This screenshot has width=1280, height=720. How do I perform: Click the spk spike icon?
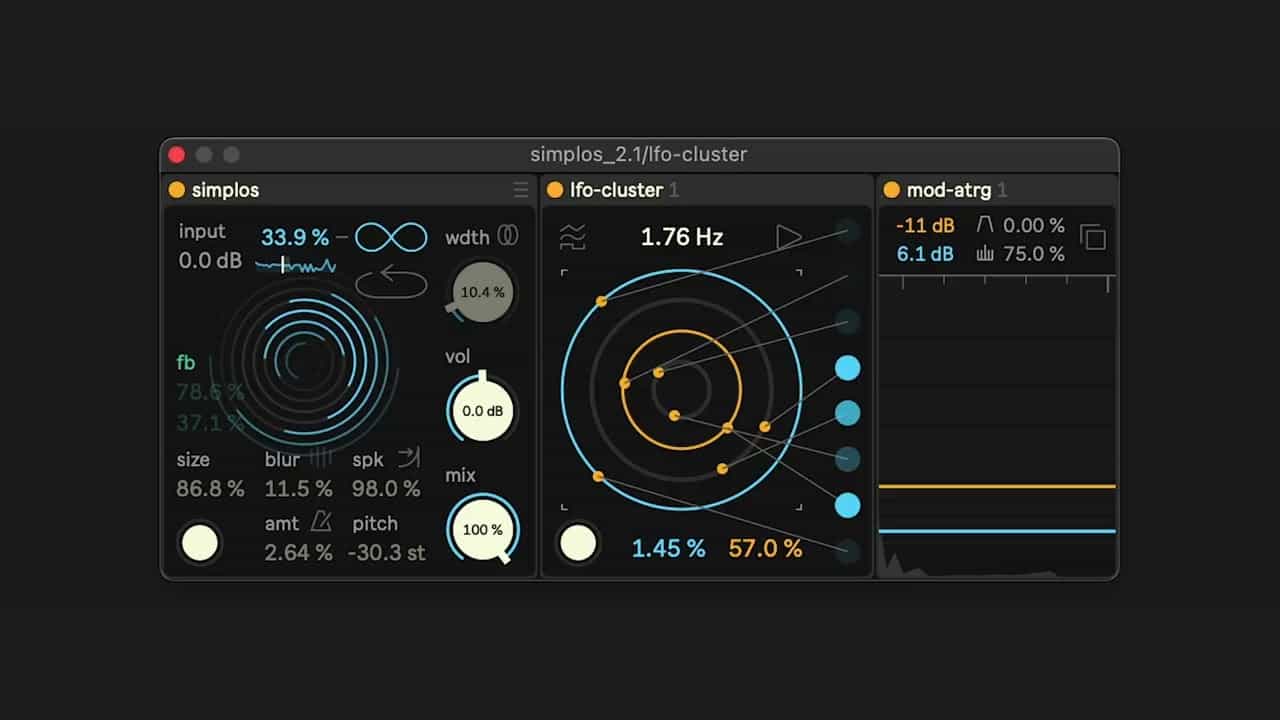pos(409,459)
